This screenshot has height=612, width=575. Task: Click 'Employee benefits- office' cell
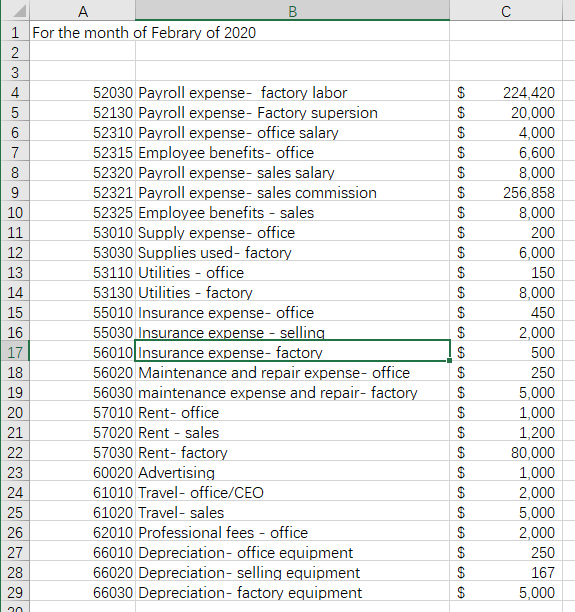pos(292,152)
